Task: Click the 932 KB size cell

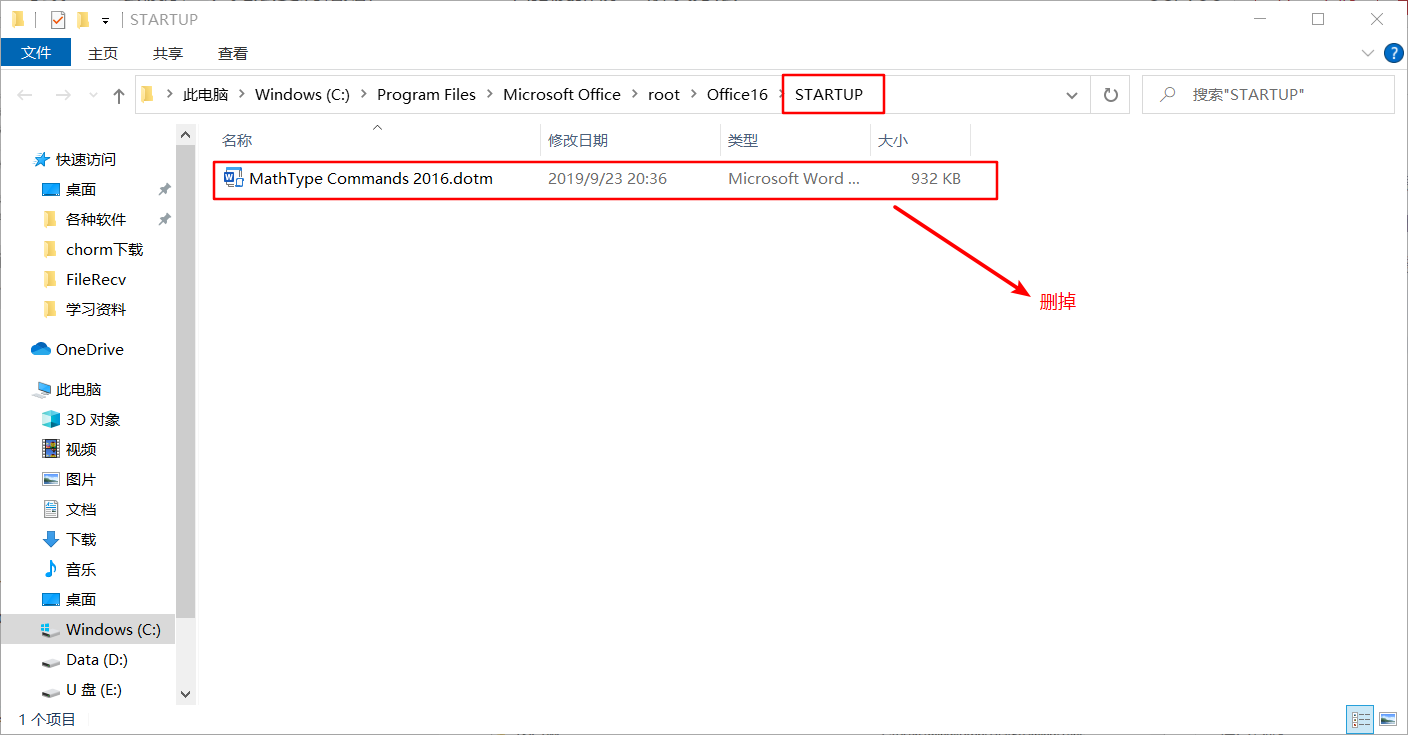Action: [936, 179]
